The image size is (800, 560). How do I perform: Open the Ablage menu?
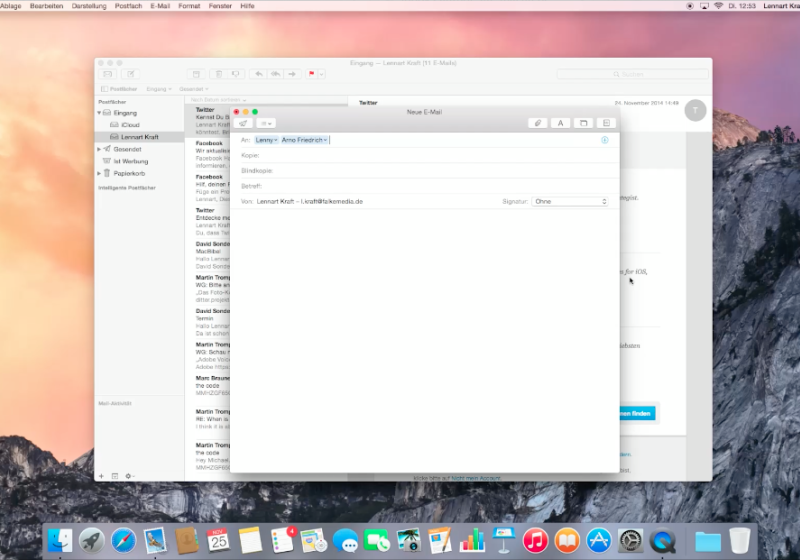11,6
